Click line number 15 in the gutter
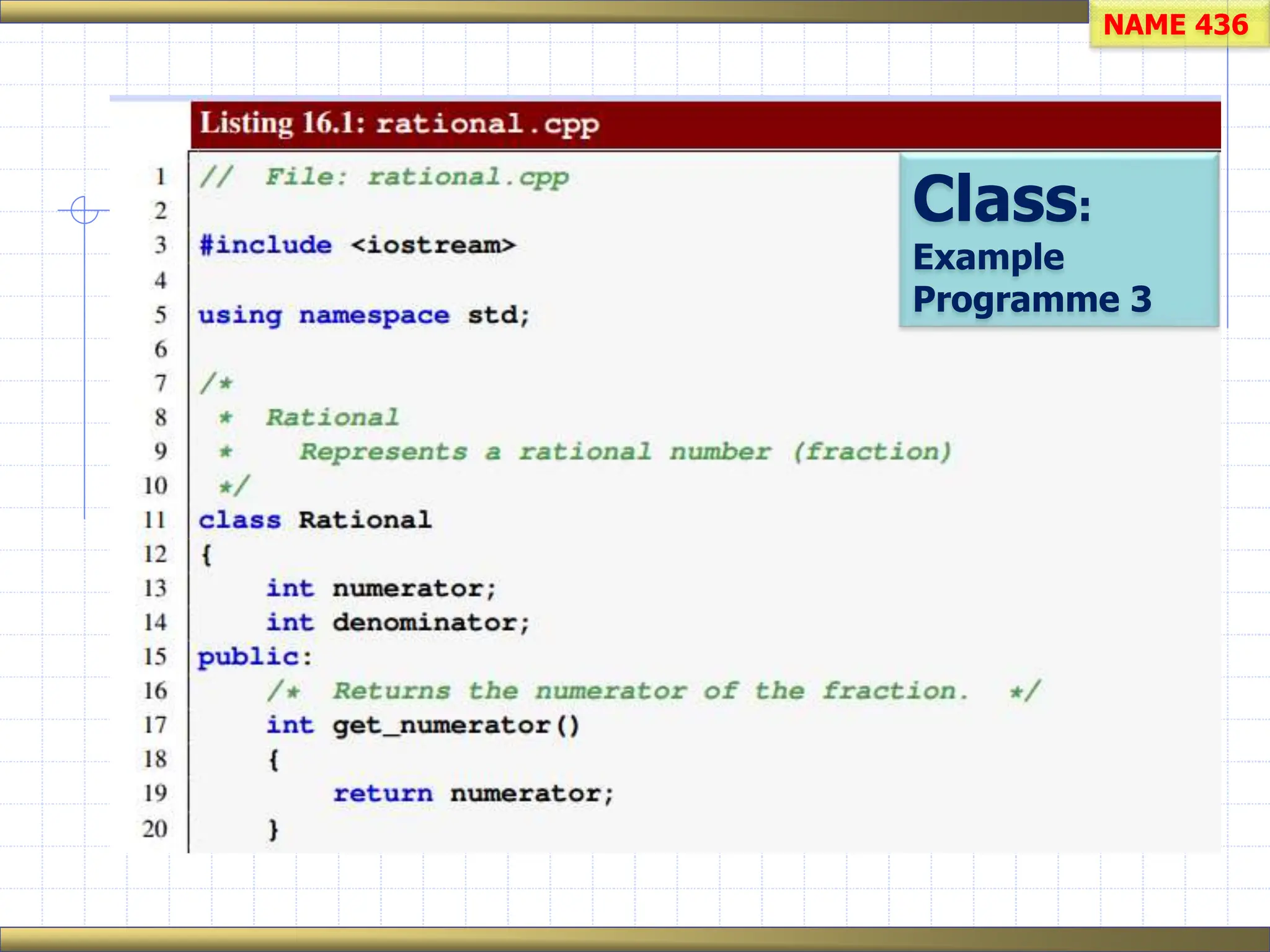The image size is (1270, 952). click(155, 656)
